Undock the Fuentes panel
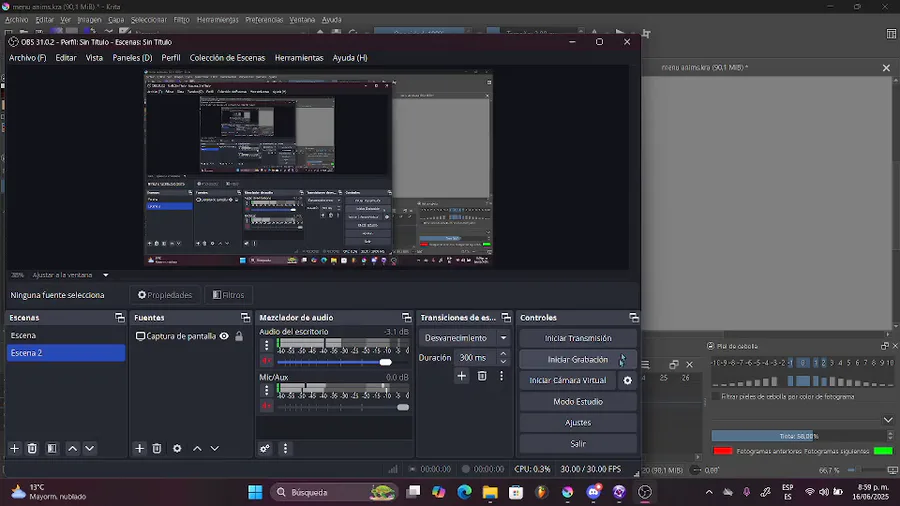This screenshot has width=900, height=506. click(245, 317)
